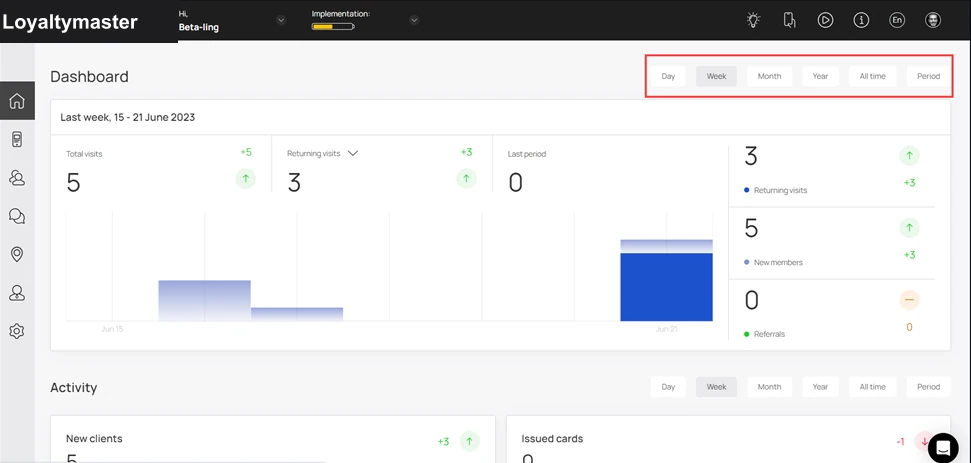Choose Month in Activity filters
The image size is (971, 463).
pyautogui.click(x=769, y=387)
